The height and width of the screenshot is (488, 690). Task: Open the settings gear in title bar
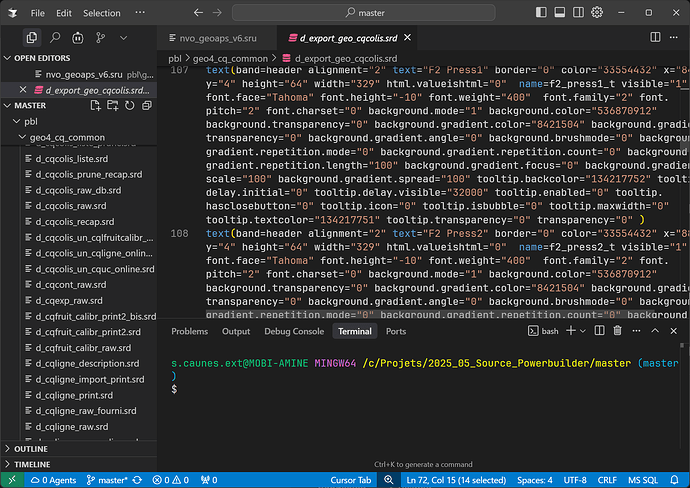tap(597, 12)
